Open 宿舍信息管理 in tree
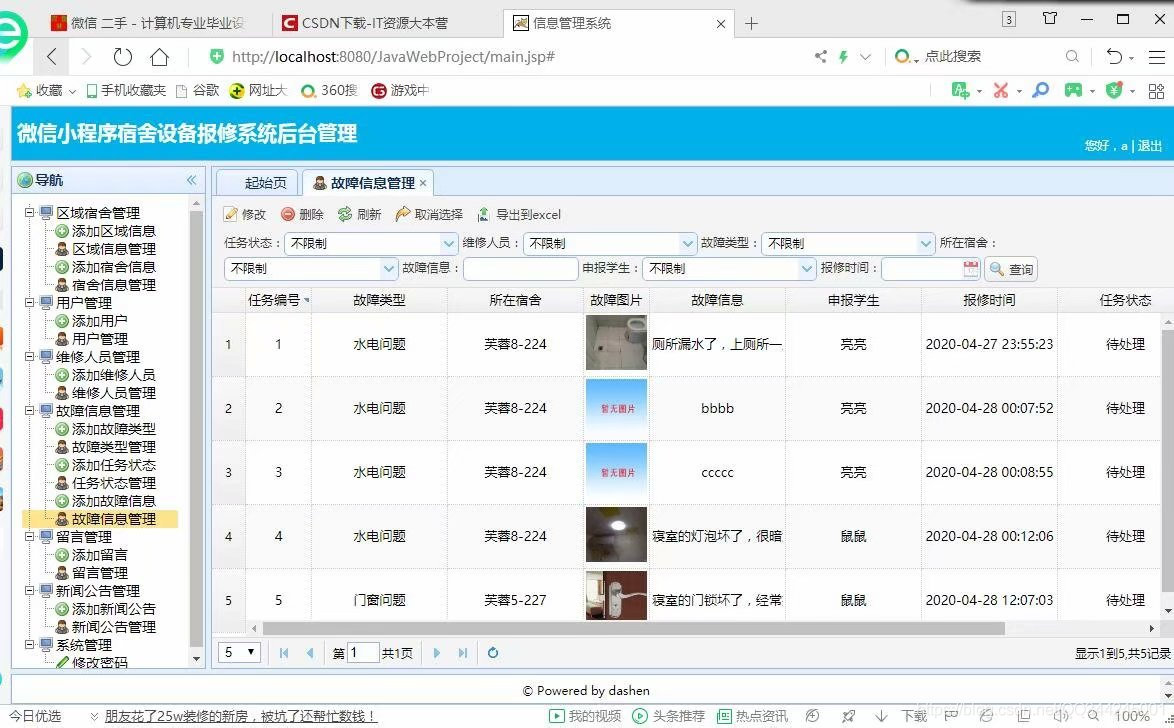This screenshot has height=728, width=1174. pos(113,285)
